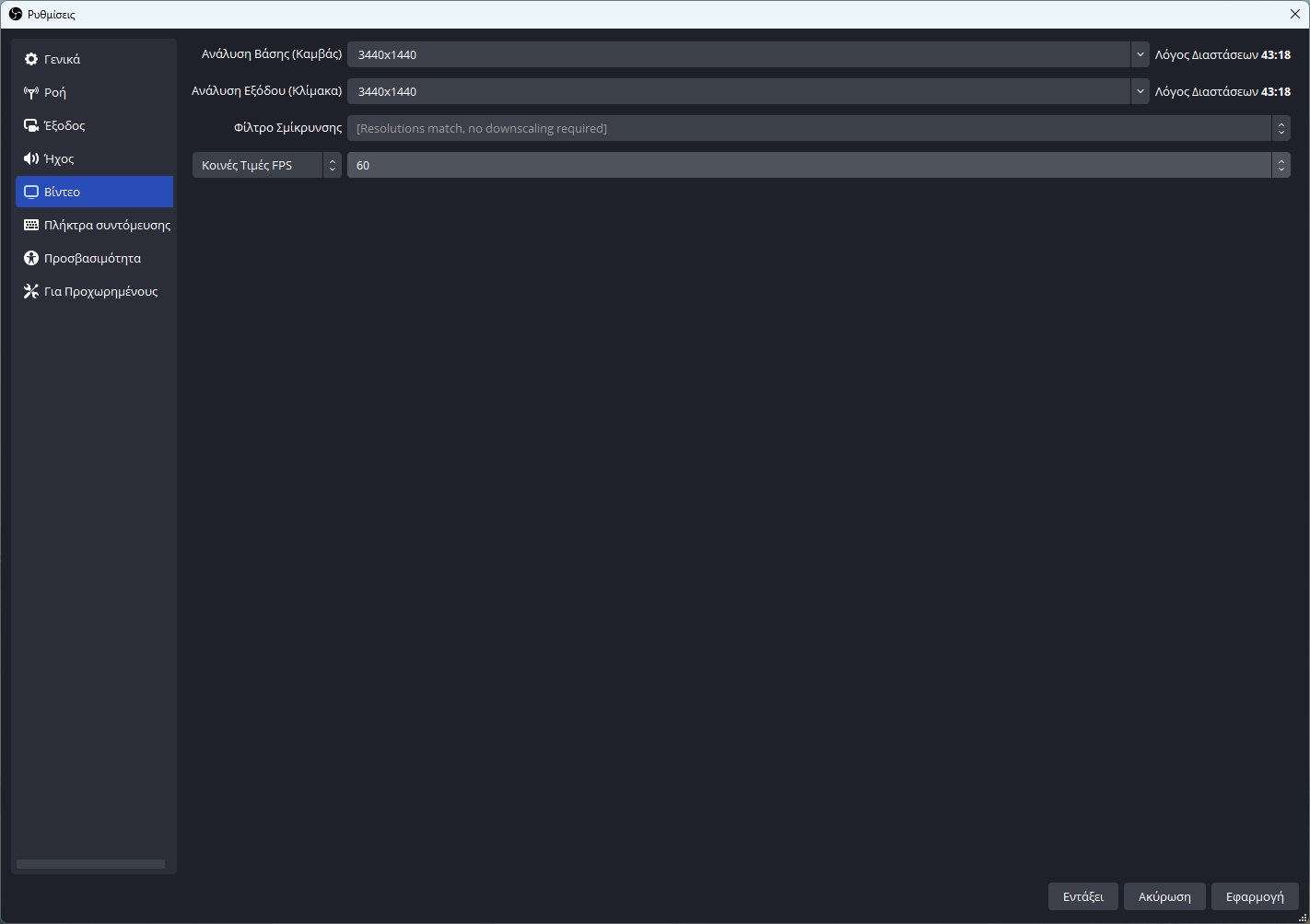Click the speaker icon for Ήχος

pyautogui.click(x=31, y=158)
